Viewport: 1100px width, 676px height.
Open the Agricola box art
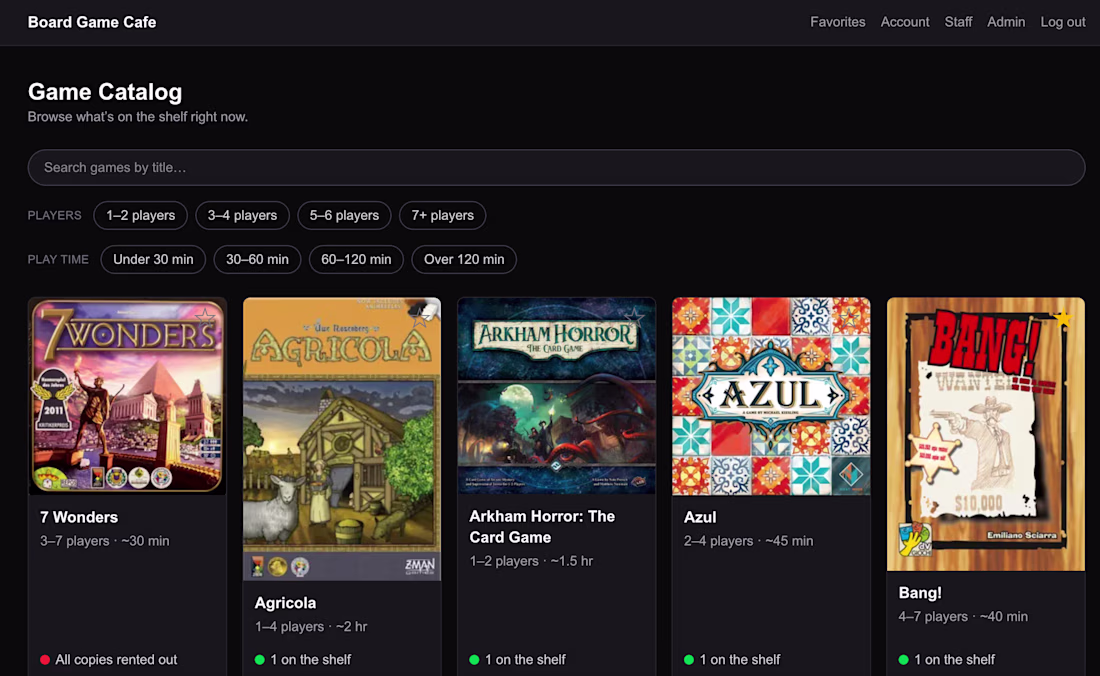342,439
